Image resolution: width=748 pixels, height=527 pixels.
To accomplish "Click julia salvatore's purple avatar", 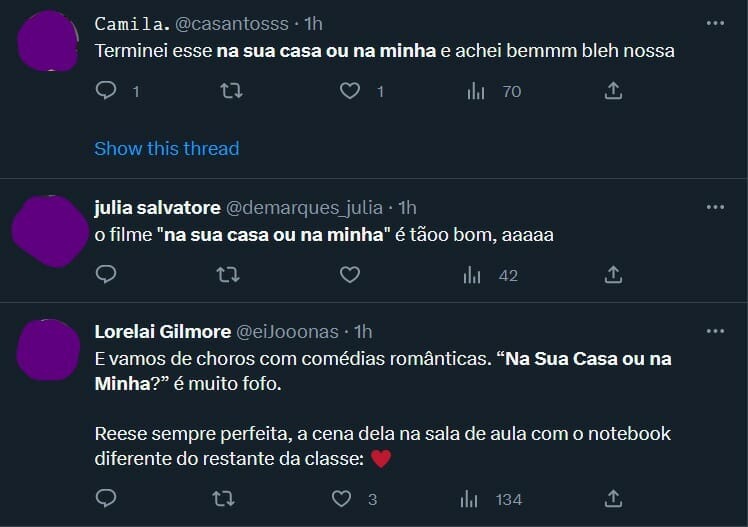I will [x=48, y=231].
